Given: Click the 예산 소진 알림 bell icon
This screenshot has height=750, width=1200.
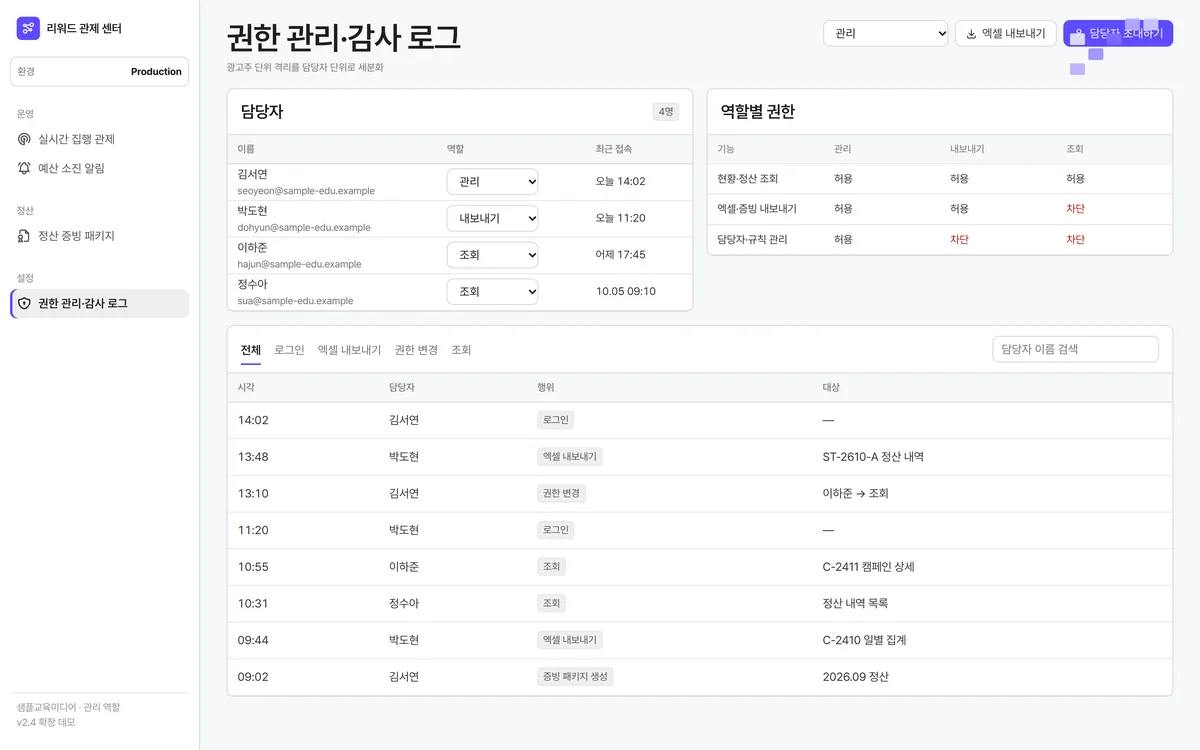Looking at the screenshot, I should coord(25,168).
